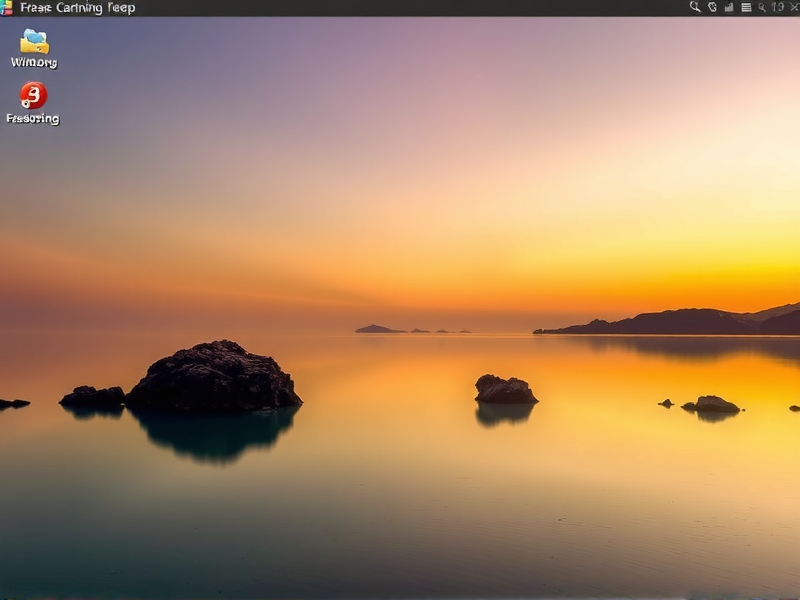Image resolution: width=800 pixels, height=600 pixels.
Task: Open the statistics chart icon near the toolbar
Action: pos(730,7)
